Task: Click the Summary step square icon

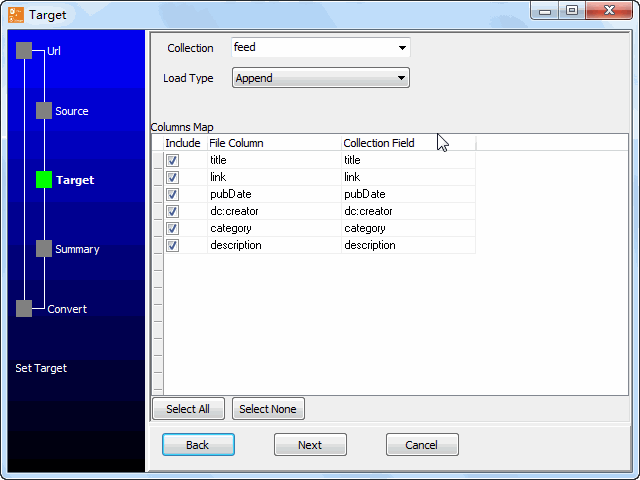Action: (x=44, y=249)
